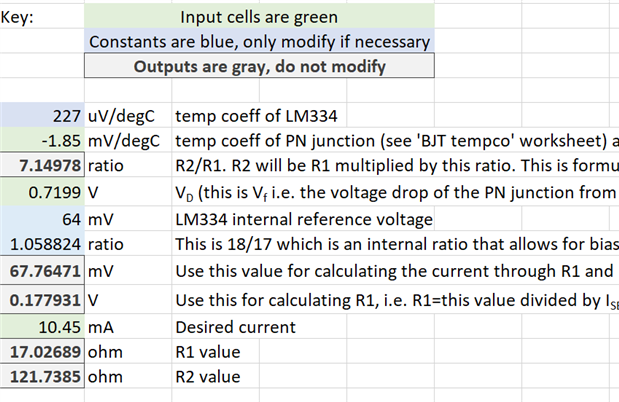Select the 17.02689 ohm R1 value cell

tap(42, 351)
